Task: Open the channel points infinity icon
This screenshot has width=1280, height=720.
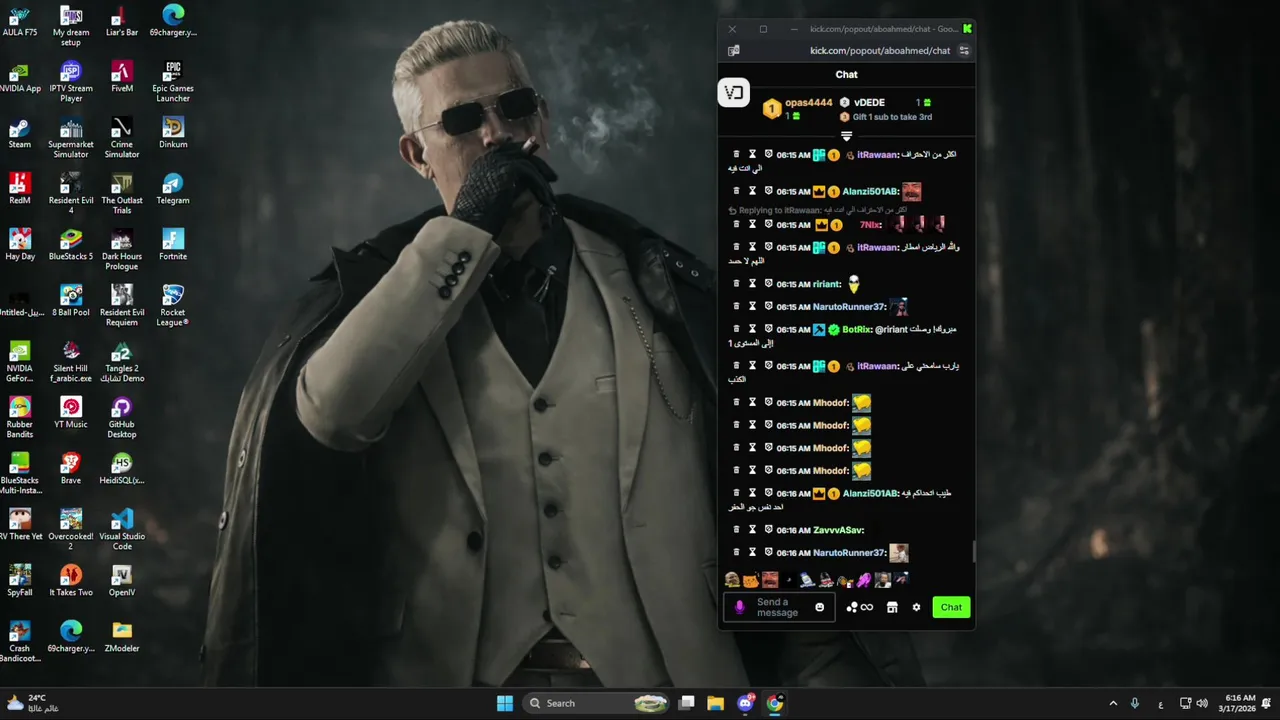Action: 866,607
